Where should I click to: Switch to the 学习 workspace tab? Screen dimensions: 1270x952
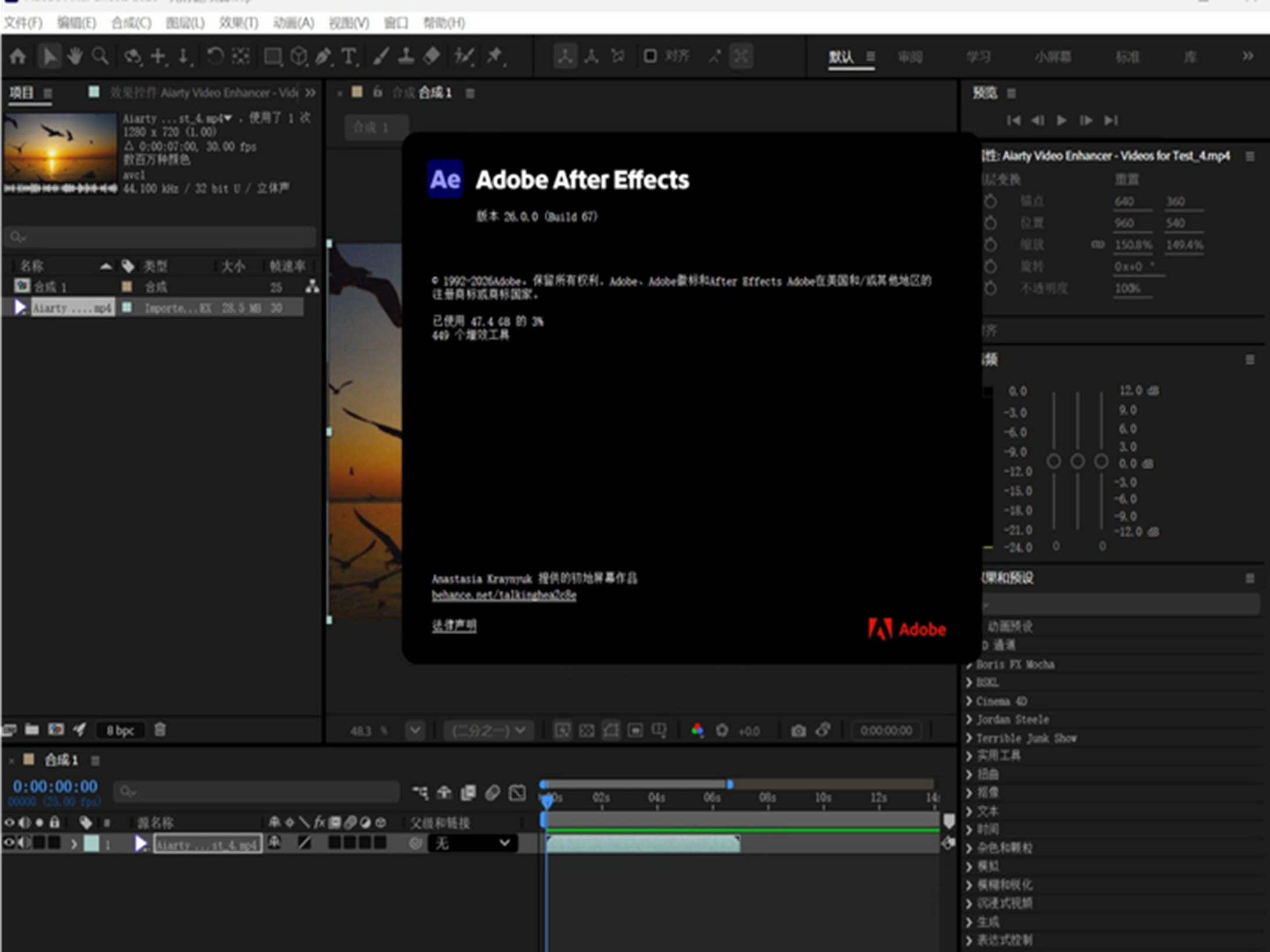(979, 56)
